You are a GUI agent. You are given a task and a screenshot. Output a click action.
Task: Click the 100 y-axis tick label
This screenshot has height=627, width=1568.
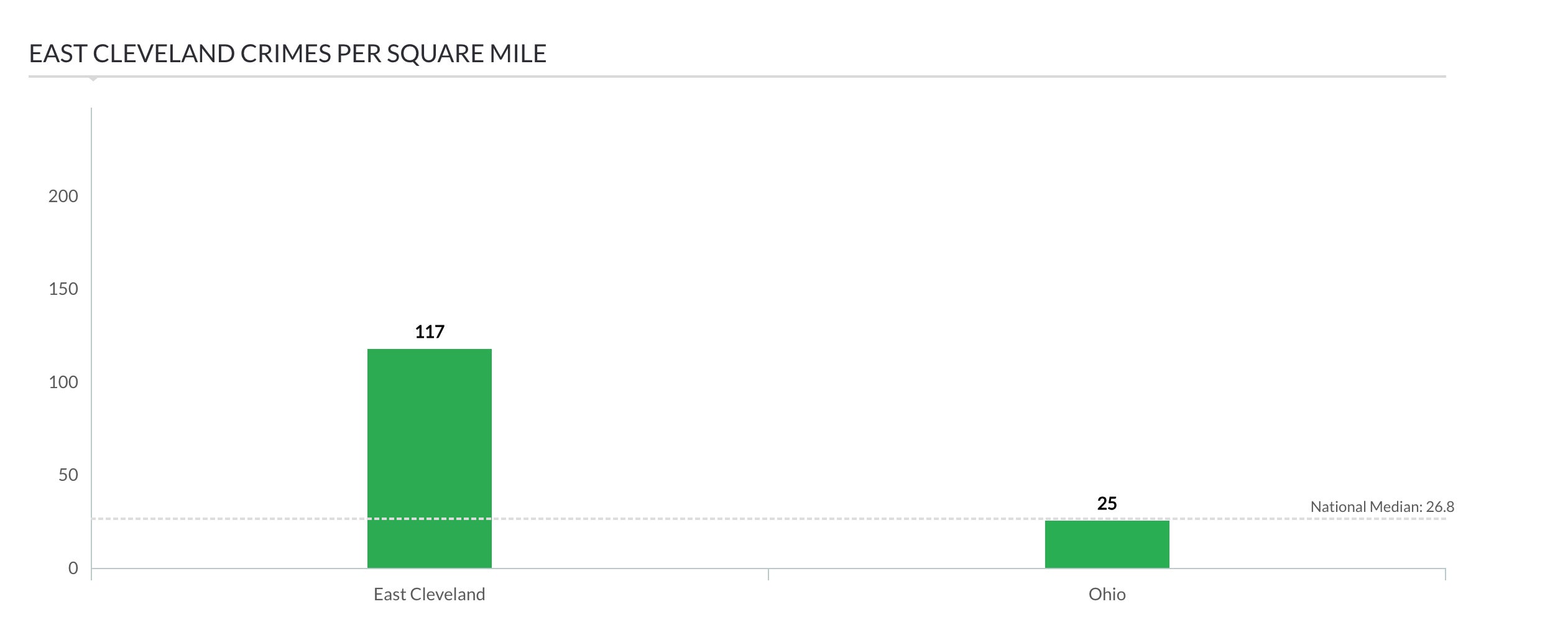click(63, 383)
